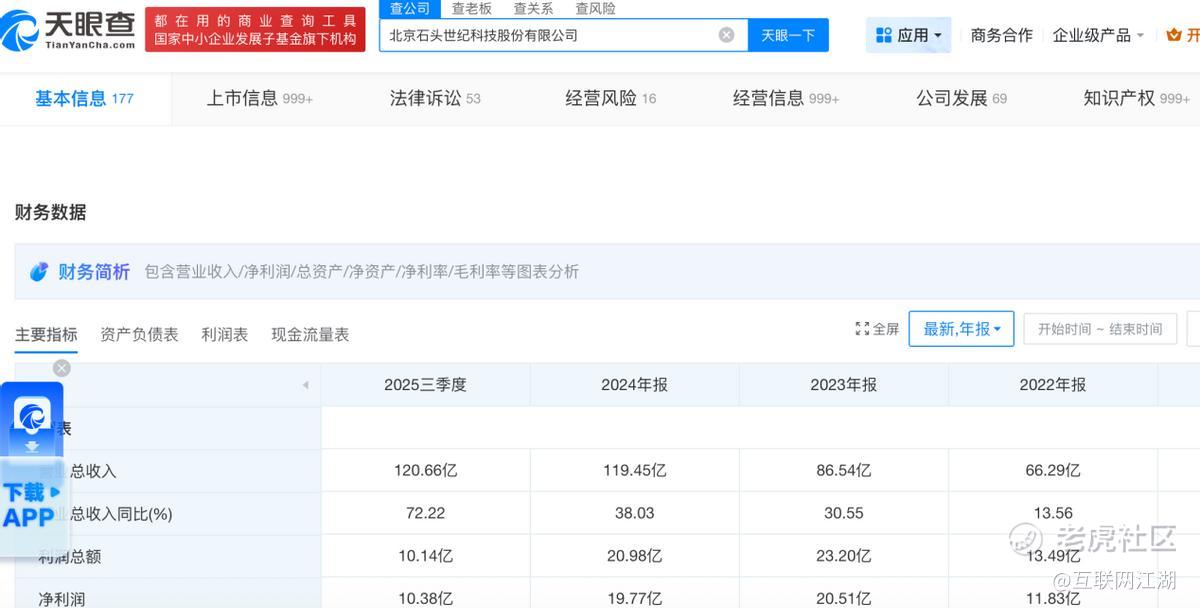Select the 查风险 search tab

pos(596,8)
